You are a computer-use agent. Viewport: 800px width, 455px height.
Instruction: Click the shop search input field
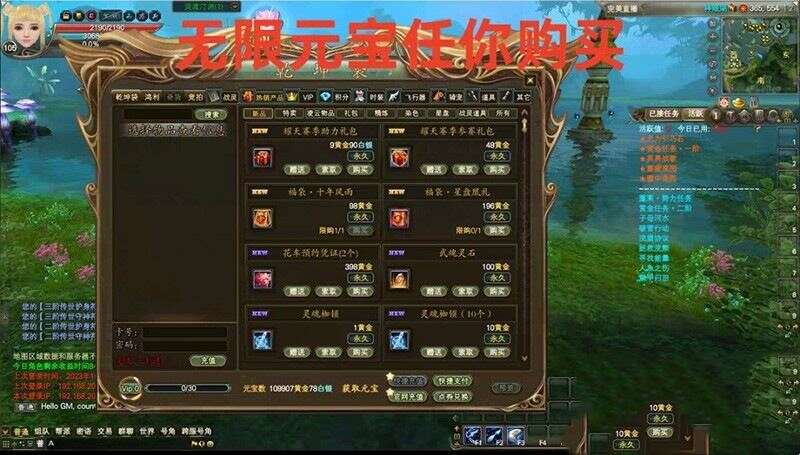[x=158, y=114]
